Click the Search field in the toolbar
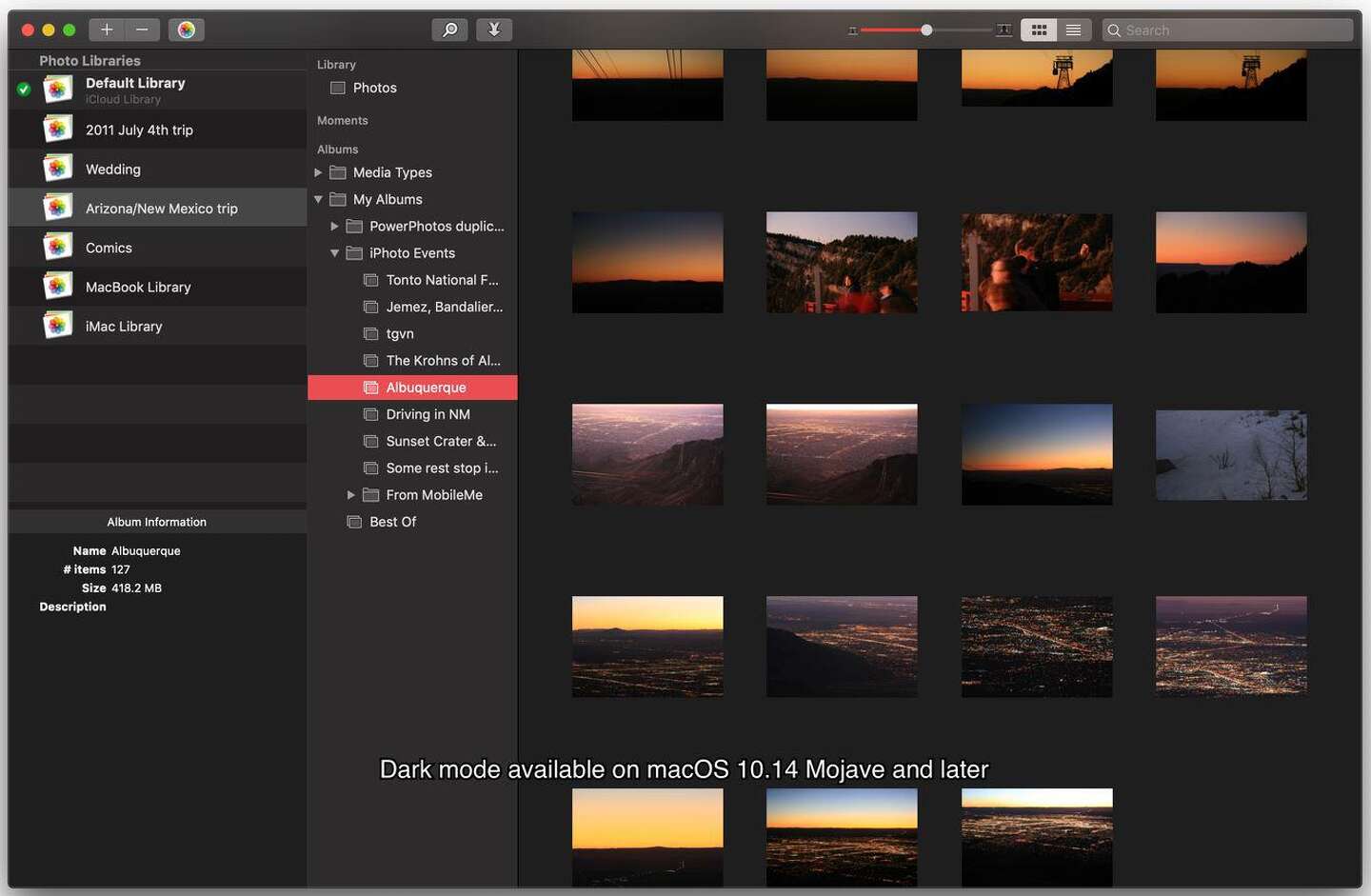This screenshot has width=1371, height=896. 1228,30
